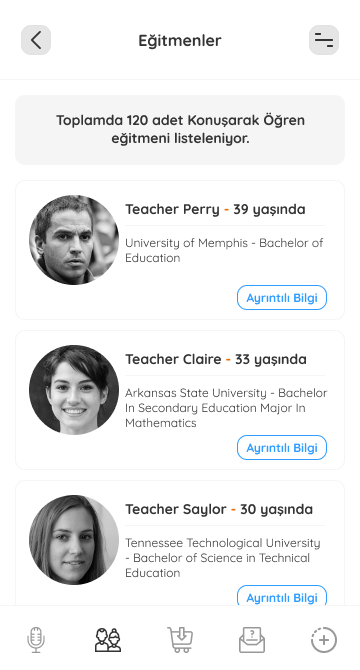Open Ayrıntılı Bilg for Teacher Perry
The height and width of the screenshot is (670, 360).
pos(282,297)
